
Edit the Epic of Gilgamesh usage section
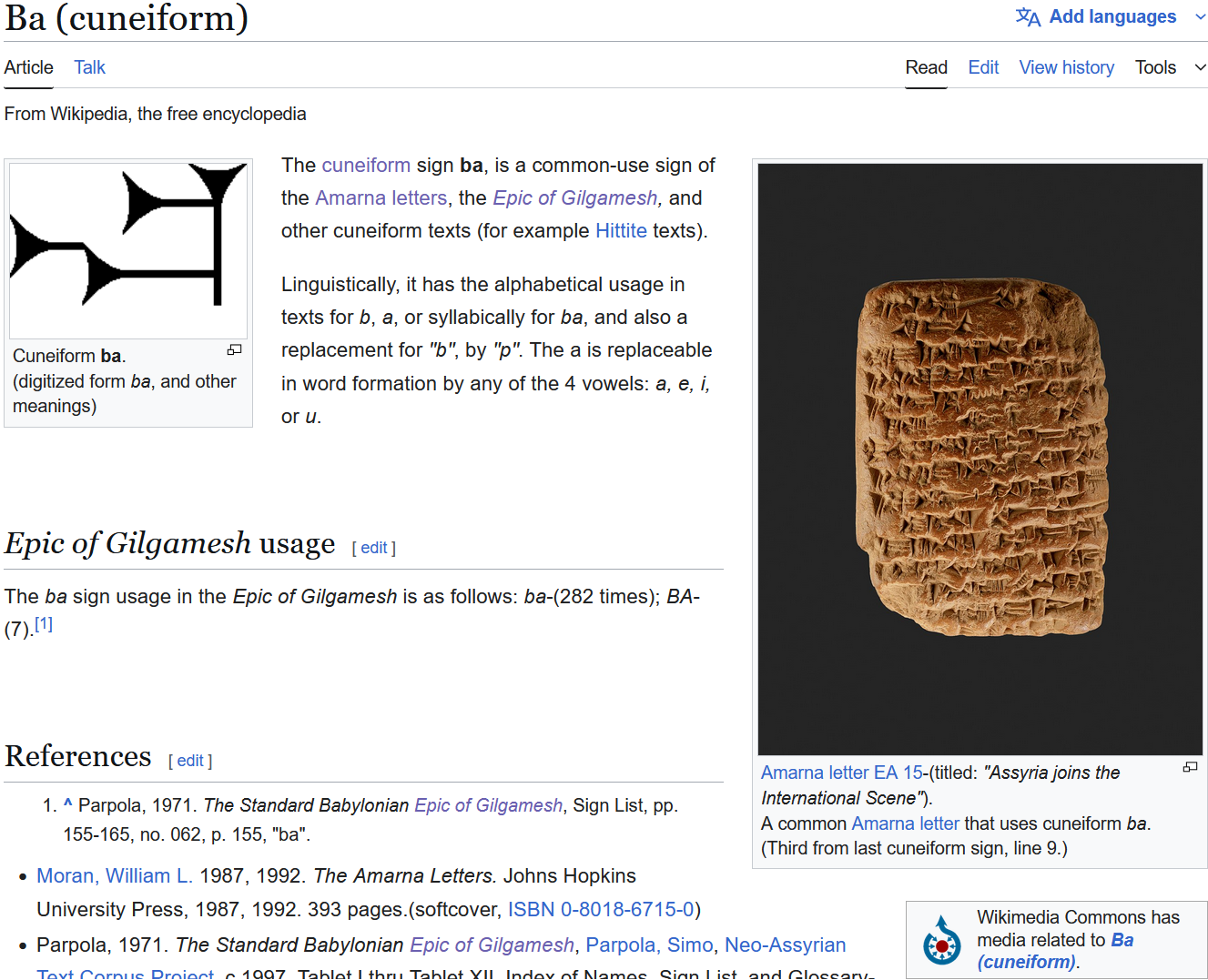tap(373, 548)
